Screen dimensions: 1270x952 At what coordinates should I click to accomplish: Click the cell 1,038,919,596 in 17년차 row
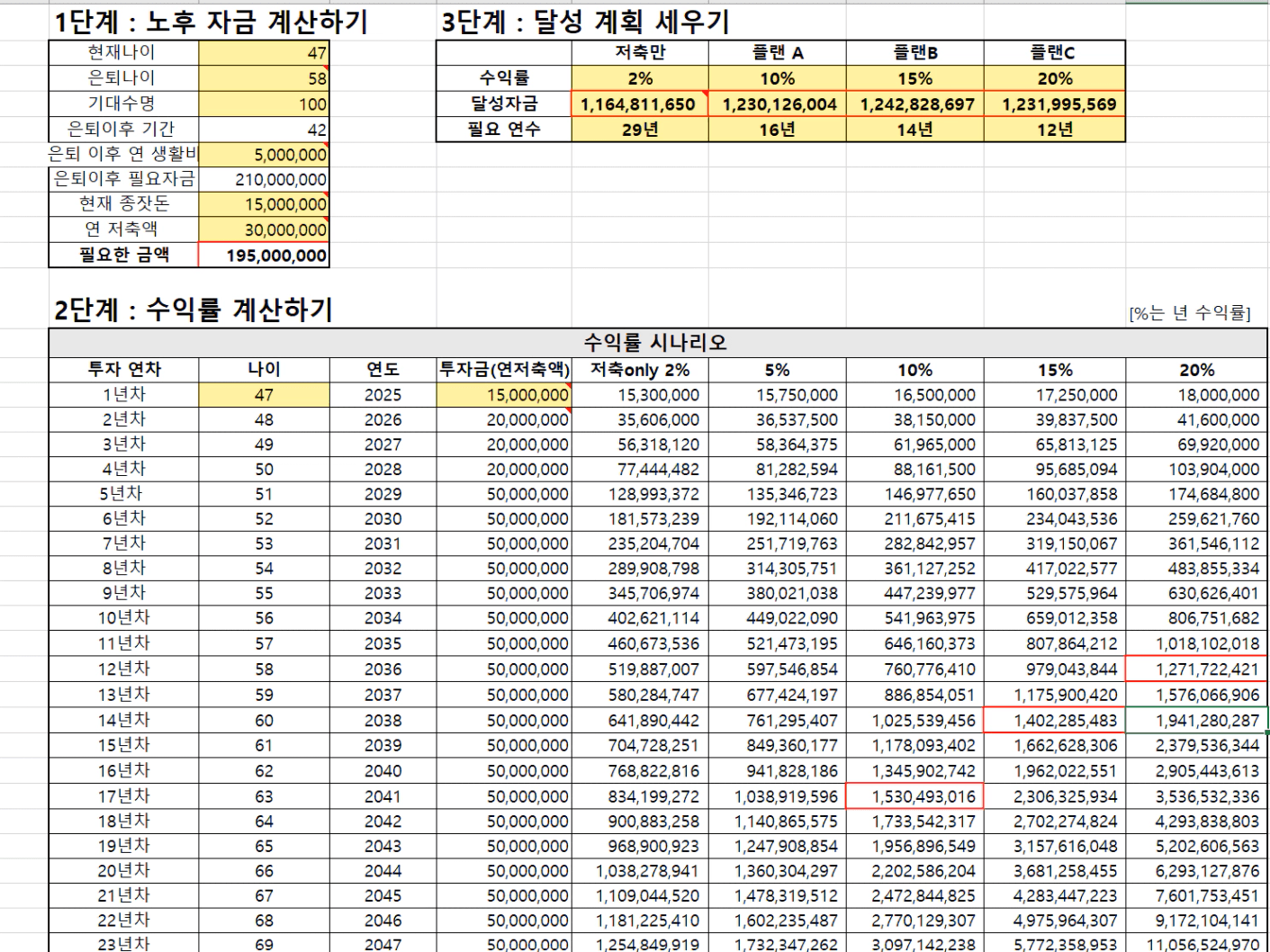pos(778,796)
